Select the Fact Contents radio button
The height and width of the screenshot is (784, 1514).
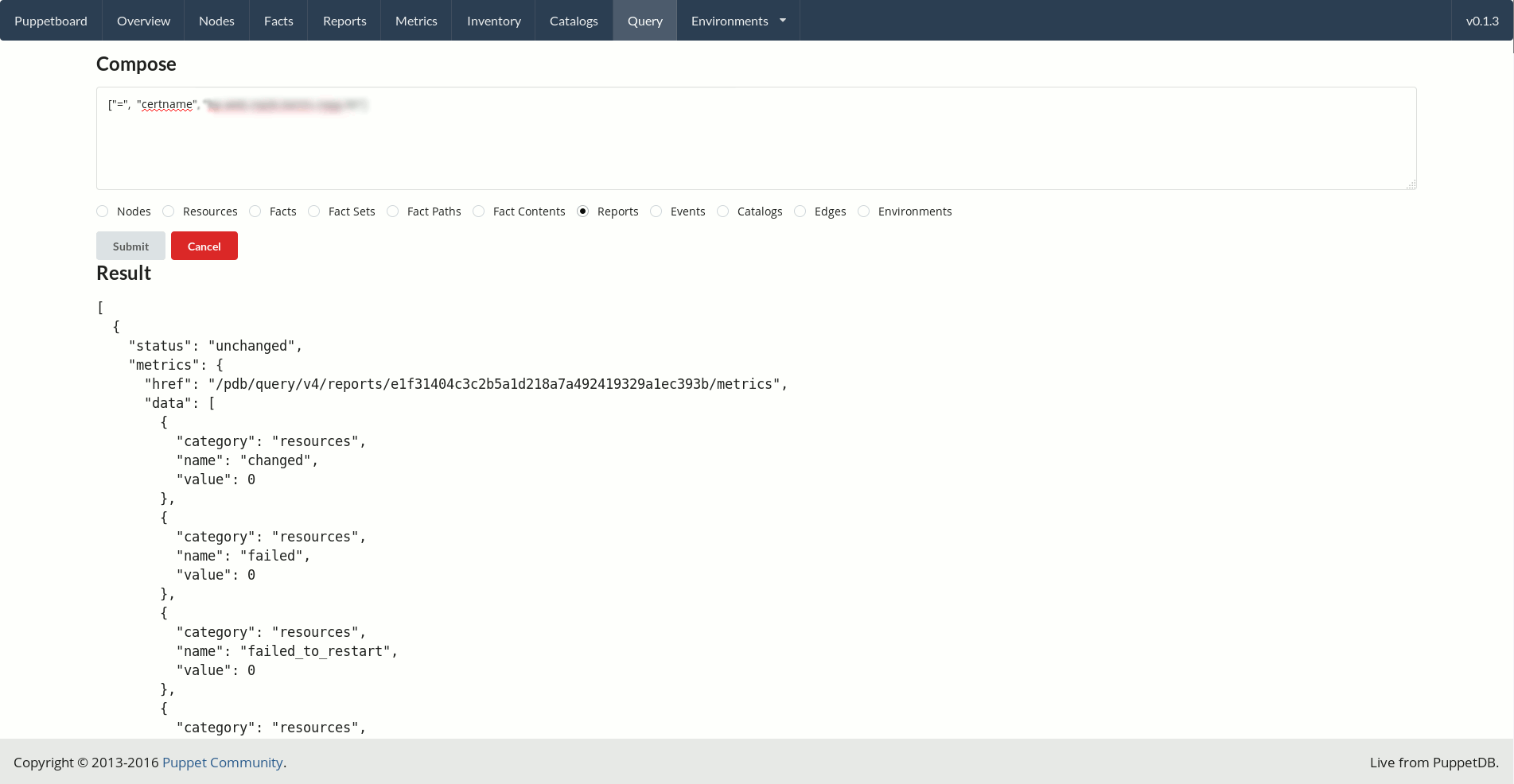pyautogui.click(x=479, y=212)
